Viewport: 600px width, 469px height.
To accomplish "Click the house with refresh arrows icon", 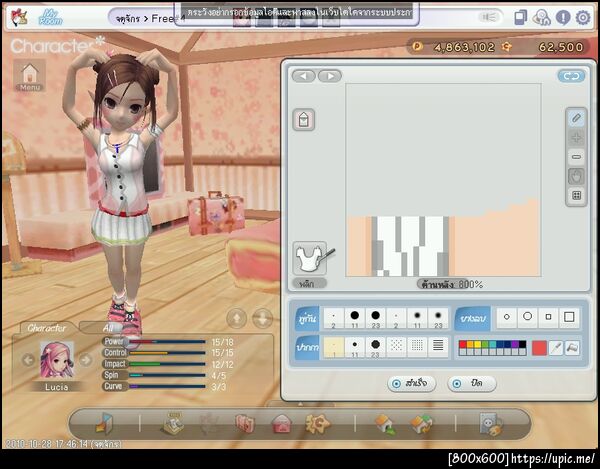I will pos(421,424).
